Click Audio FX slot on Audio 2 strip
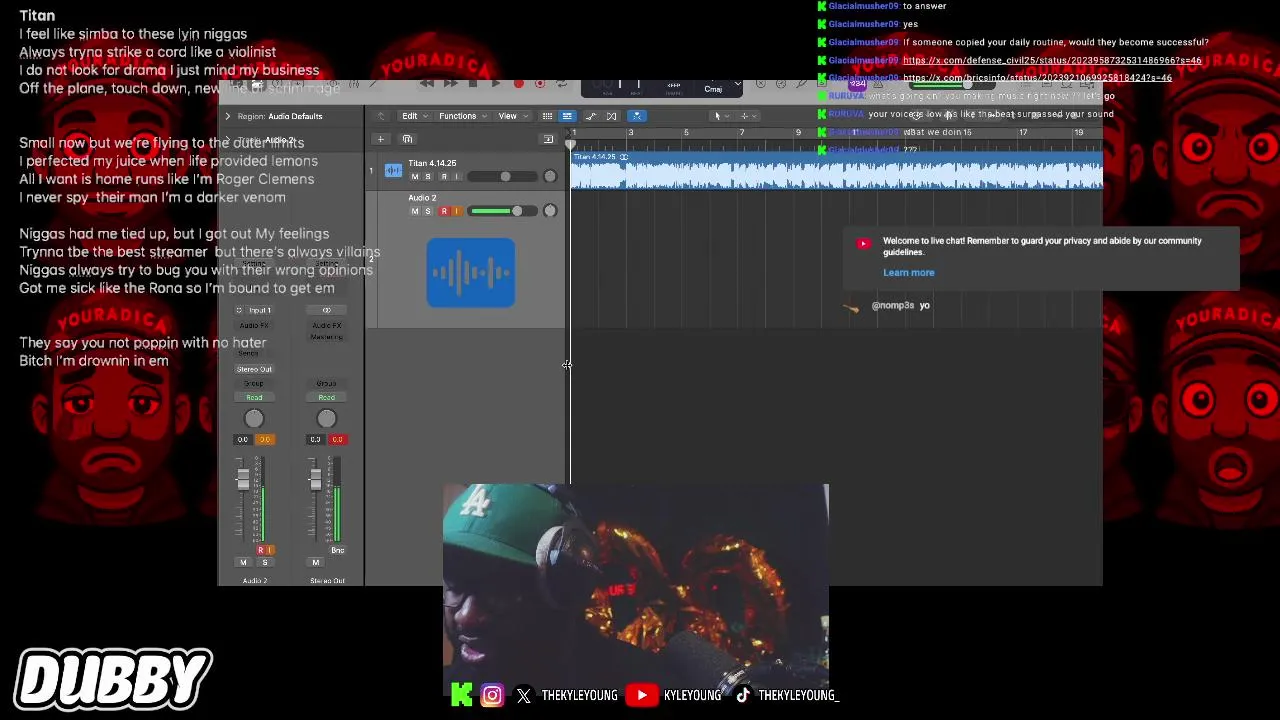 [254, 326]
